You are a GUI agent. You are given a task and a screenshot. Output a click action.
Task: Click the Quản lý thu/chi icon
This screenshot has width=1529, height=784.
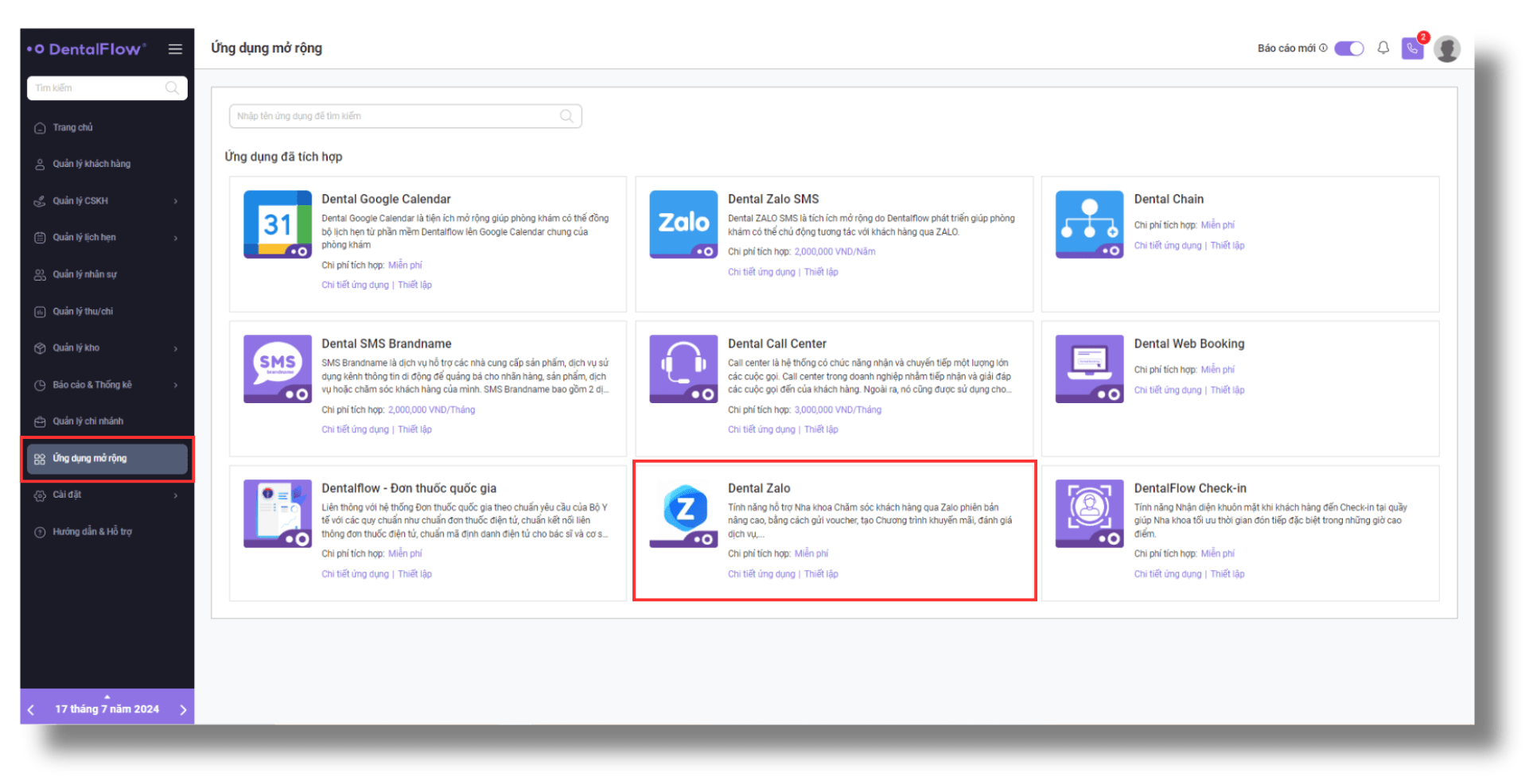coord(40,312)
